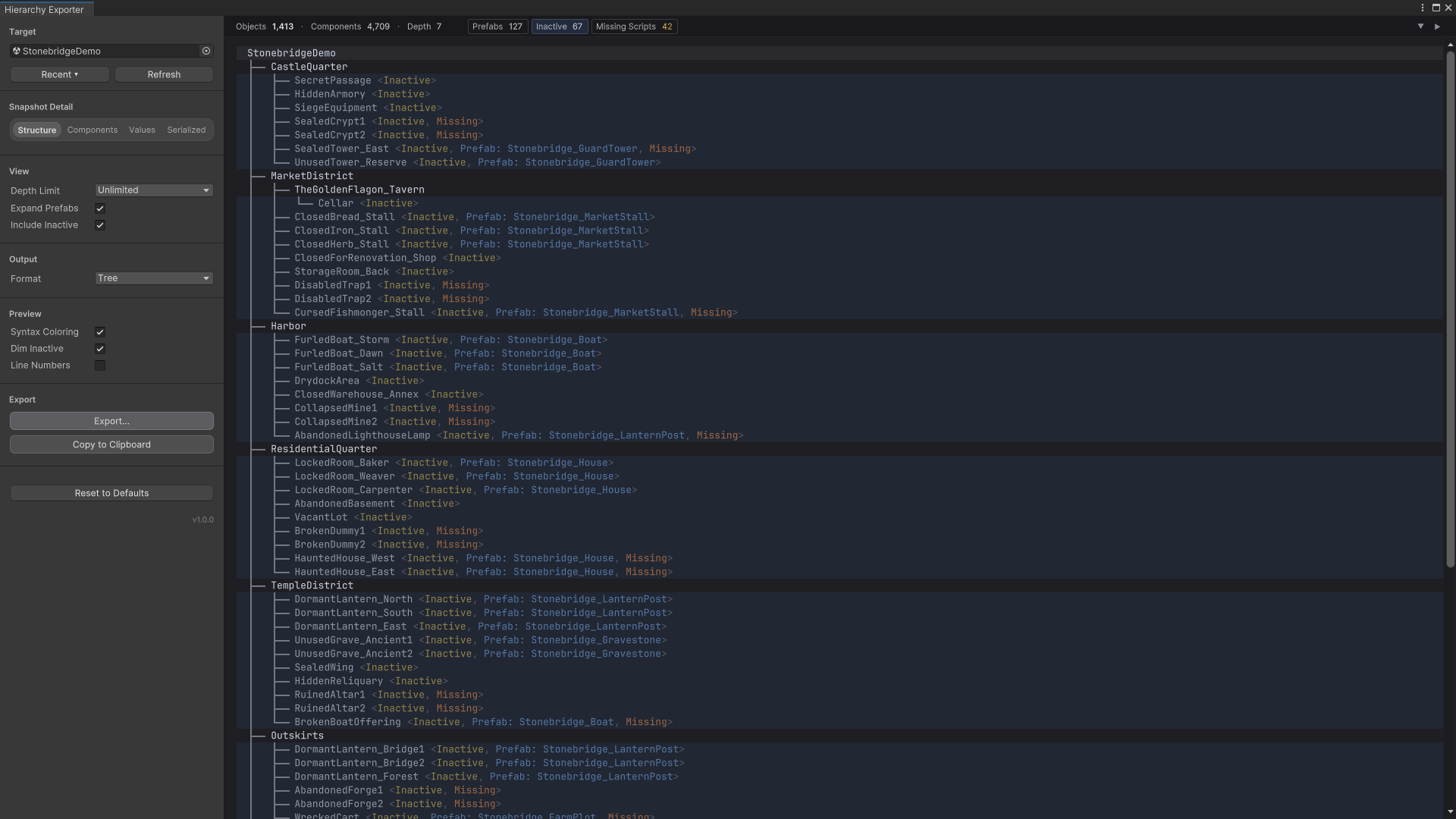Switch to the Serialized detail tab
This screenshot has height=819, width=1456.
(187, 130)
